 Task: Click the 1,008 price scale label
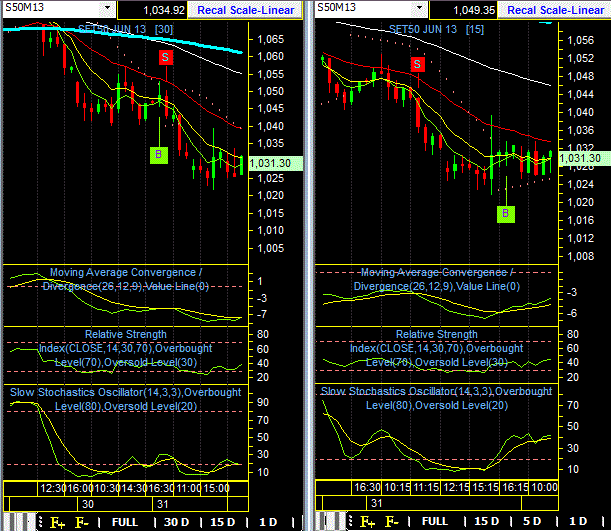pyautogui.click(x=581, y=256)
